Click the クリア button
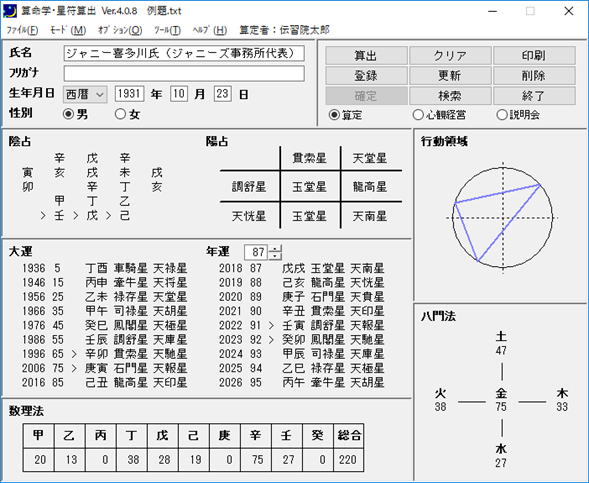The image size is (589, 483). coord(450,56)
